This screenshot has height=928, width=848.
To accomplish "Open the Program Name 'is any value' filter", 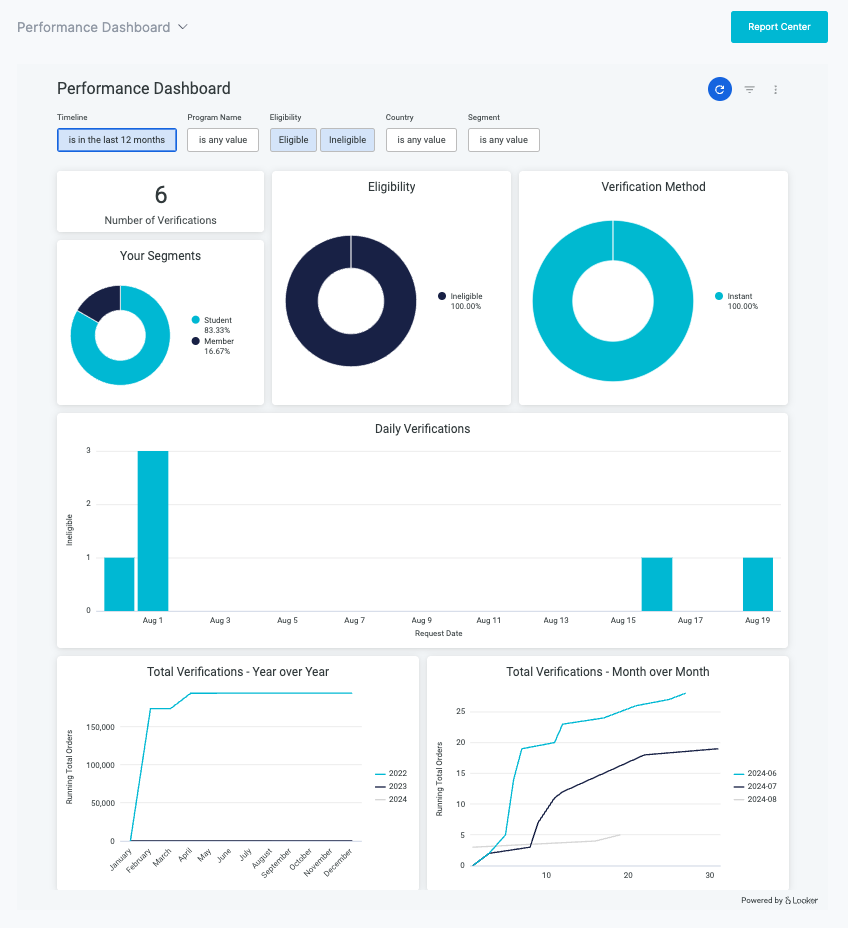I will [223, 140].
